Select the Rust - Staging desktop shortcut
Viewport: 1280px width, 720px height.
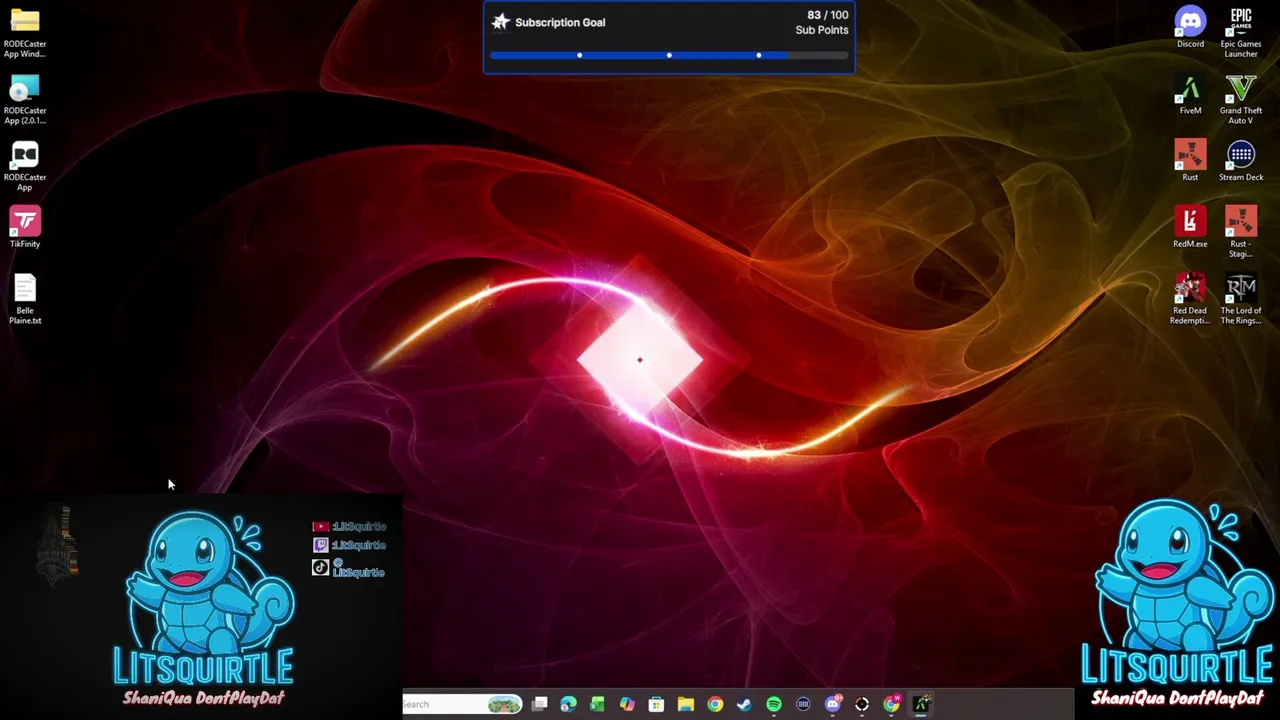[1241, 233]
